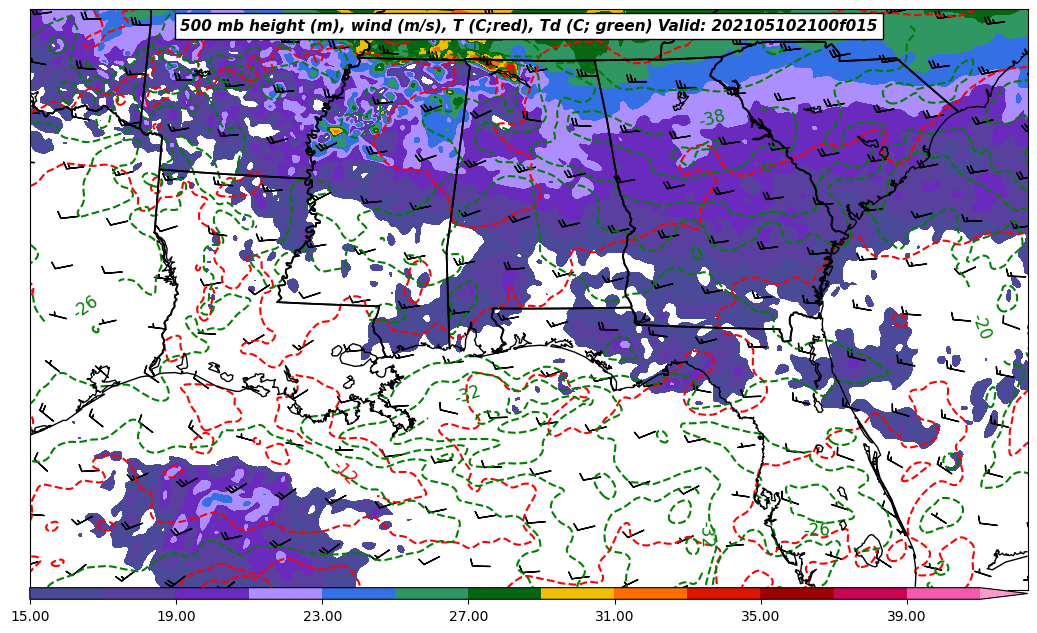Click the colorbar label 19.00

point(176,616)
